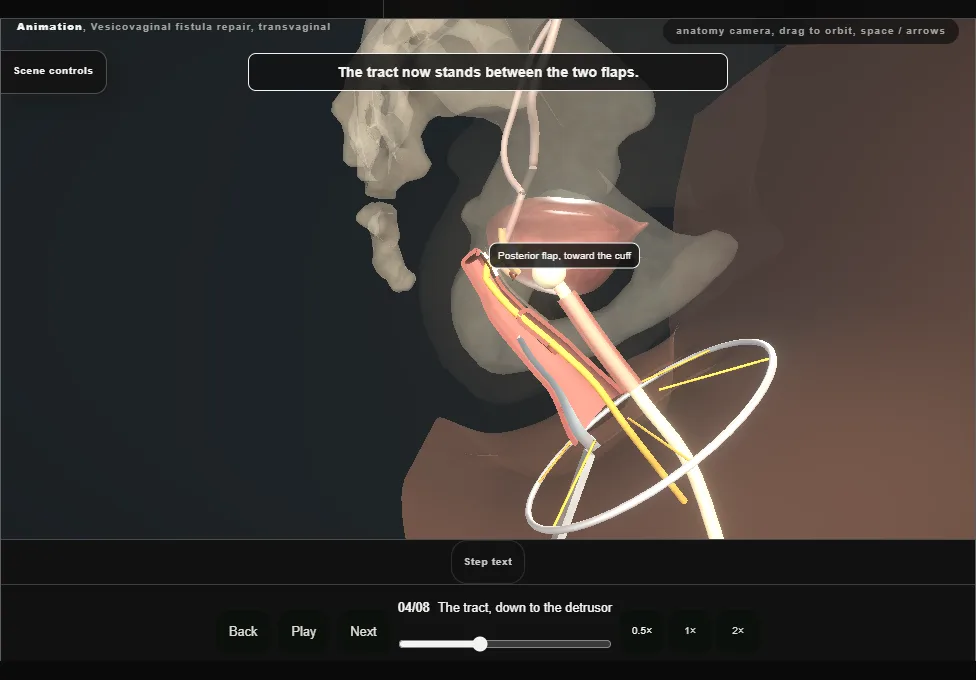This screenshot has height=680, width=976.
Task: Click the step counter '04/08'
Action: (x=414, y=608)
